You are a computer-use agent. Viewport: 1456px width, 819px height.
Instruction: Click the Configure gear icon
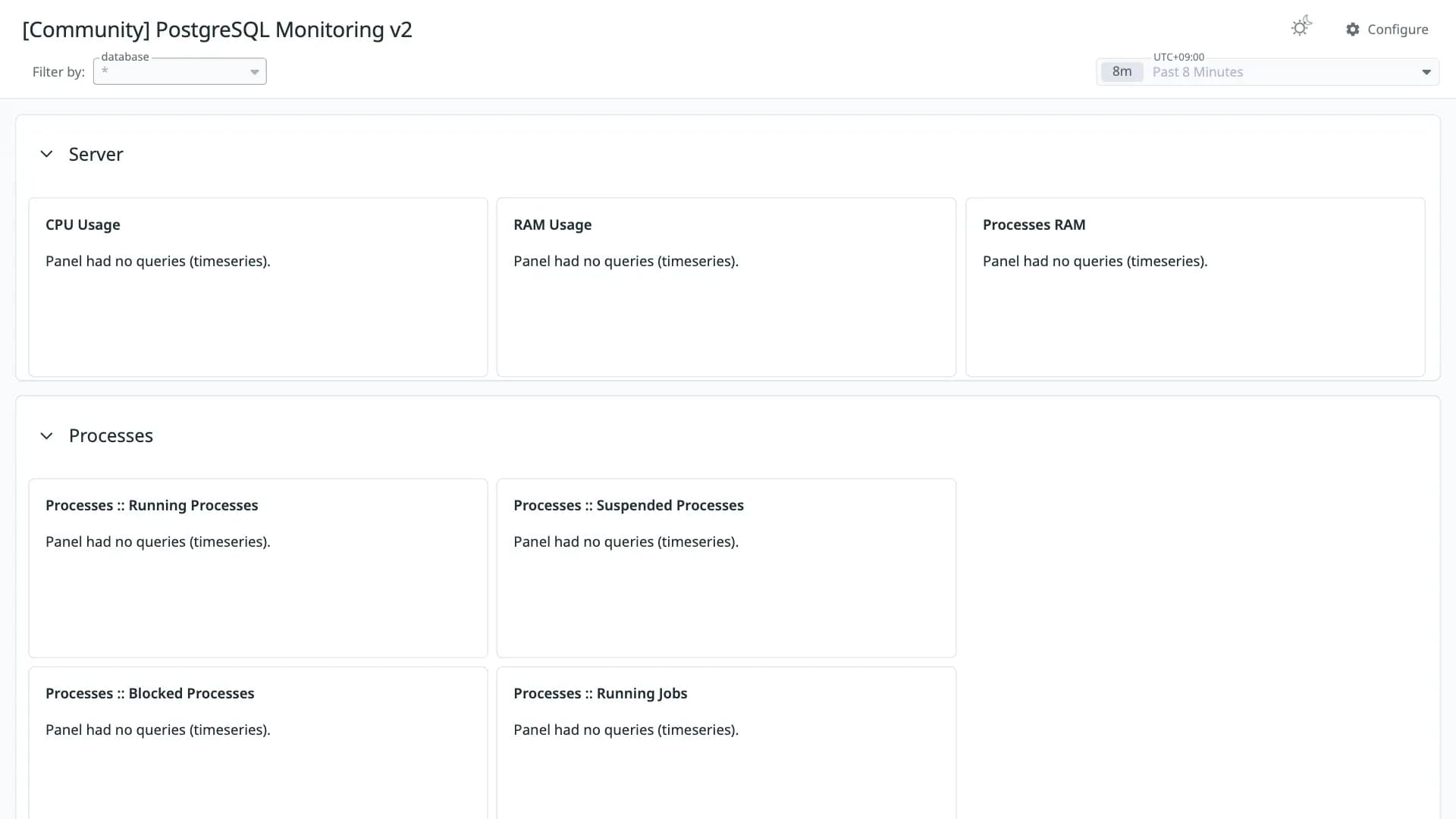click(1352, 30)
